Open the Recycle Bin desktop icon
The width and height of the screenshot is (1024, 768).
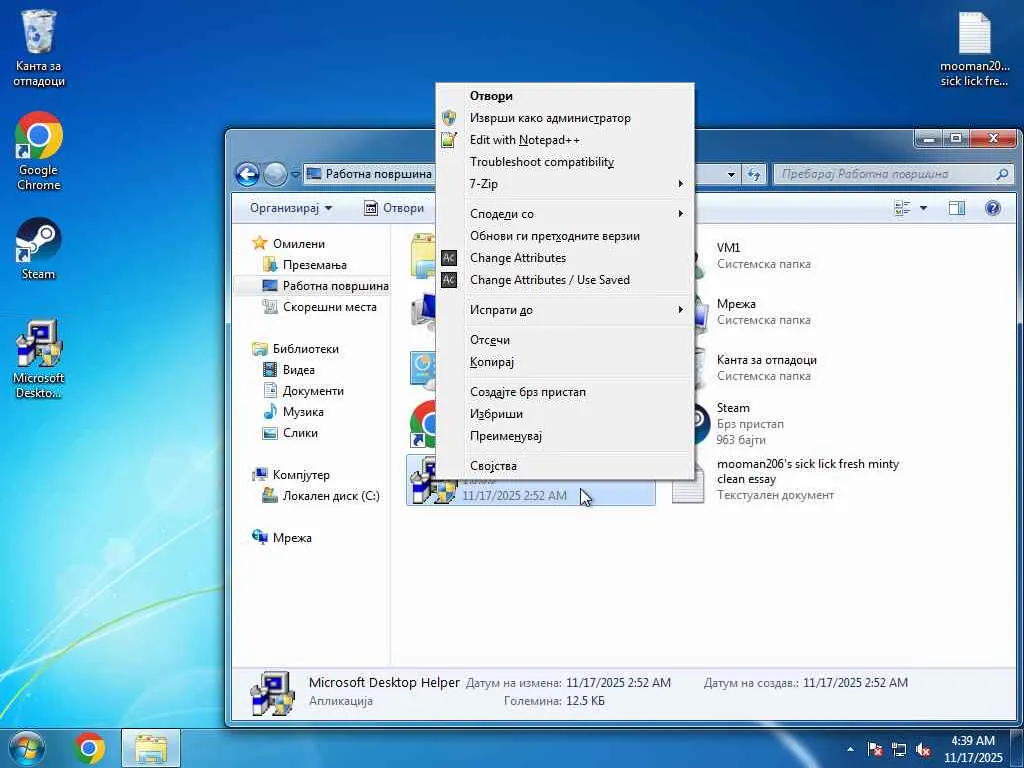[39, 49]
